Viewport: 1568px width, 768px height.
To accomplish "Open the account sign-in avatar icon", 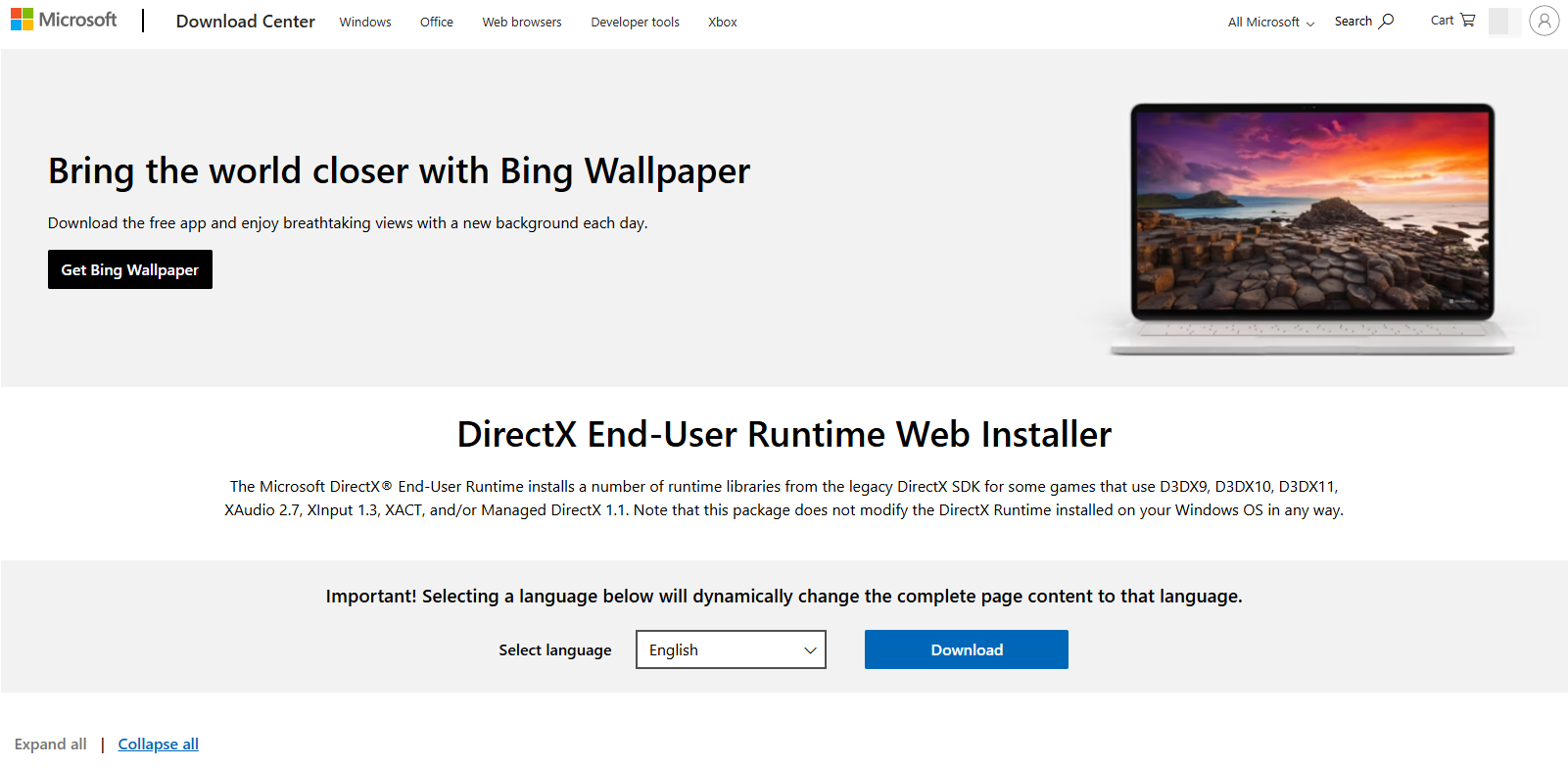I will coord(1544,21).
